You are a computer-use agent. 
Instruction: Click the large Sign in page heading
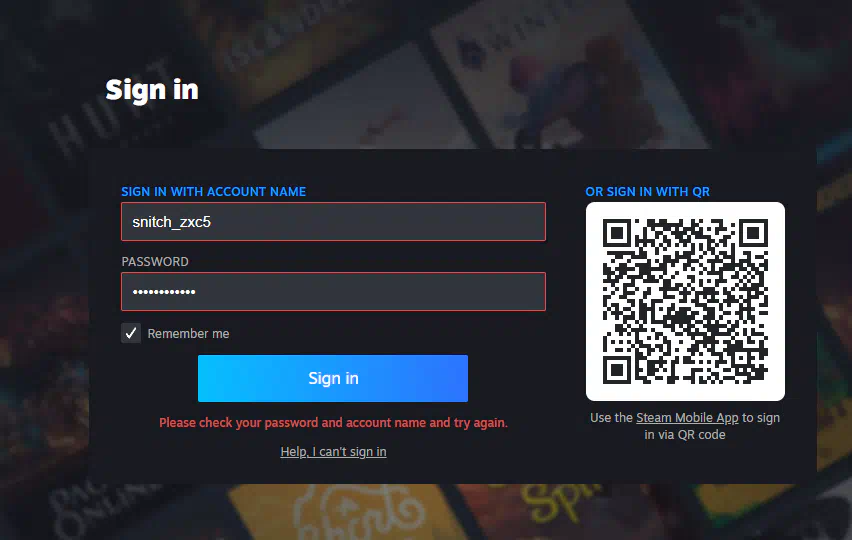[152, 90]
